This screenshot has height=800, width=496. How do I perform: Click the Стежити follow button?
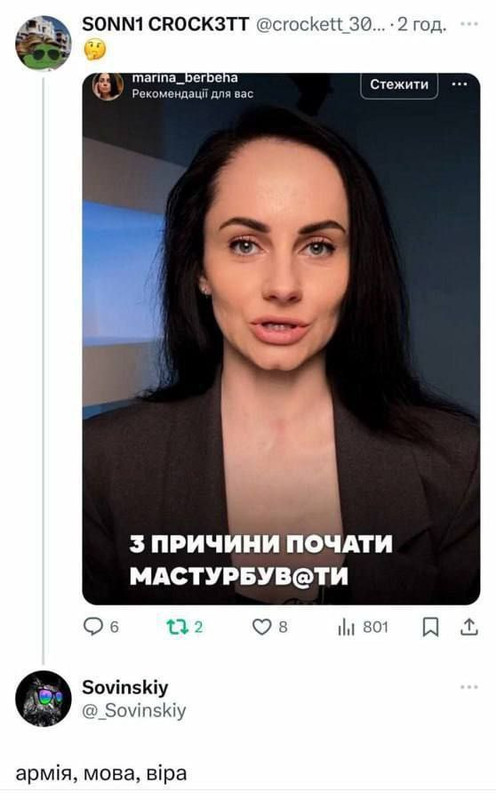399,85
